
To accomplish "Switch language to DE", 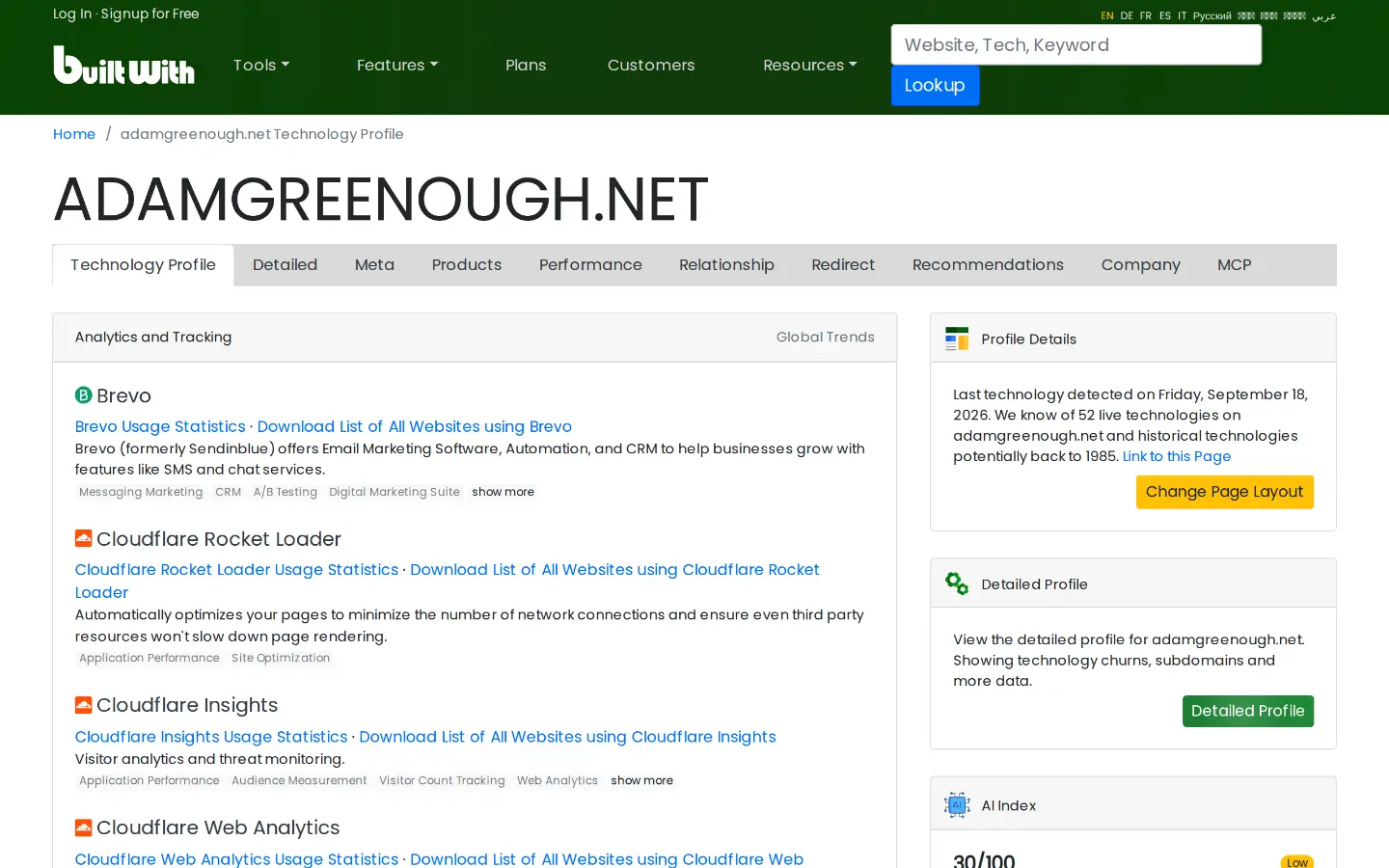I will click(1127, 15).
